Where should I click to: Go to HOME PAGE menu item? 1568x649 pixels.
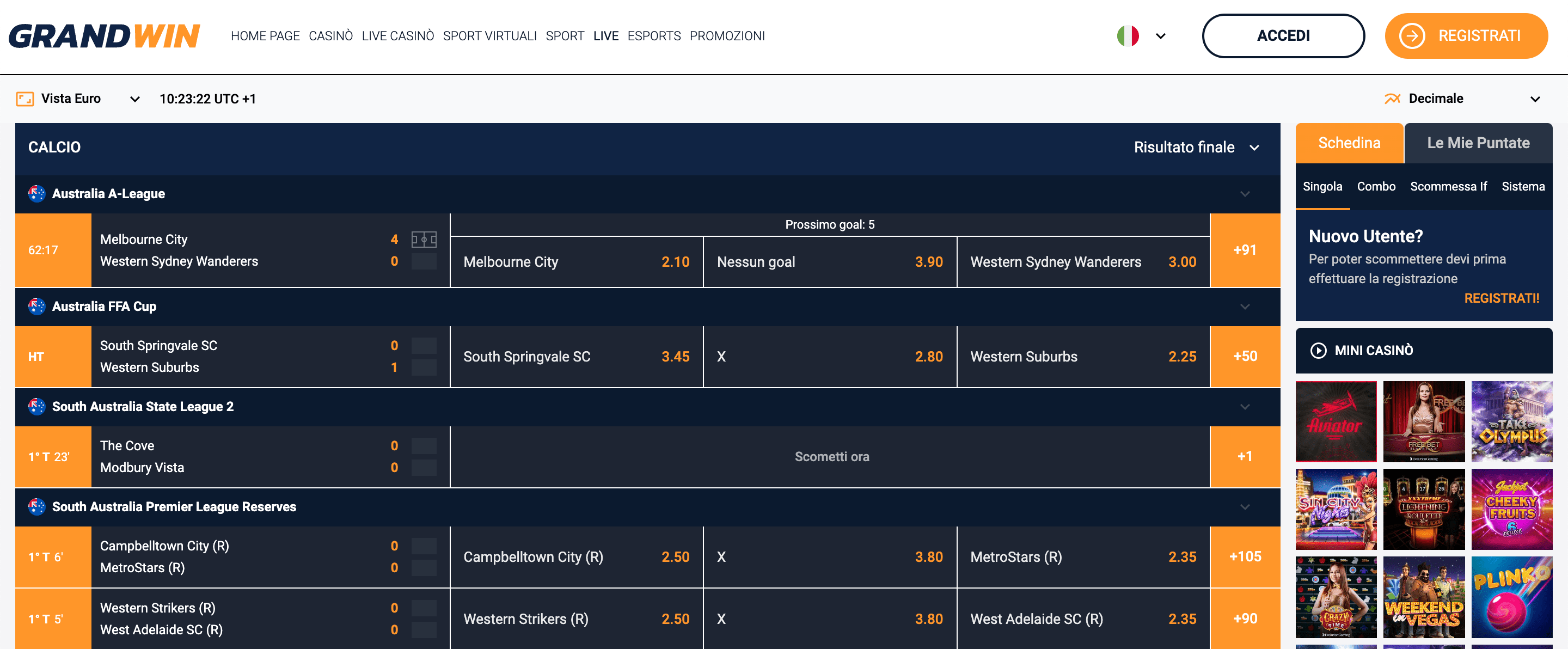tap(265, 36)
